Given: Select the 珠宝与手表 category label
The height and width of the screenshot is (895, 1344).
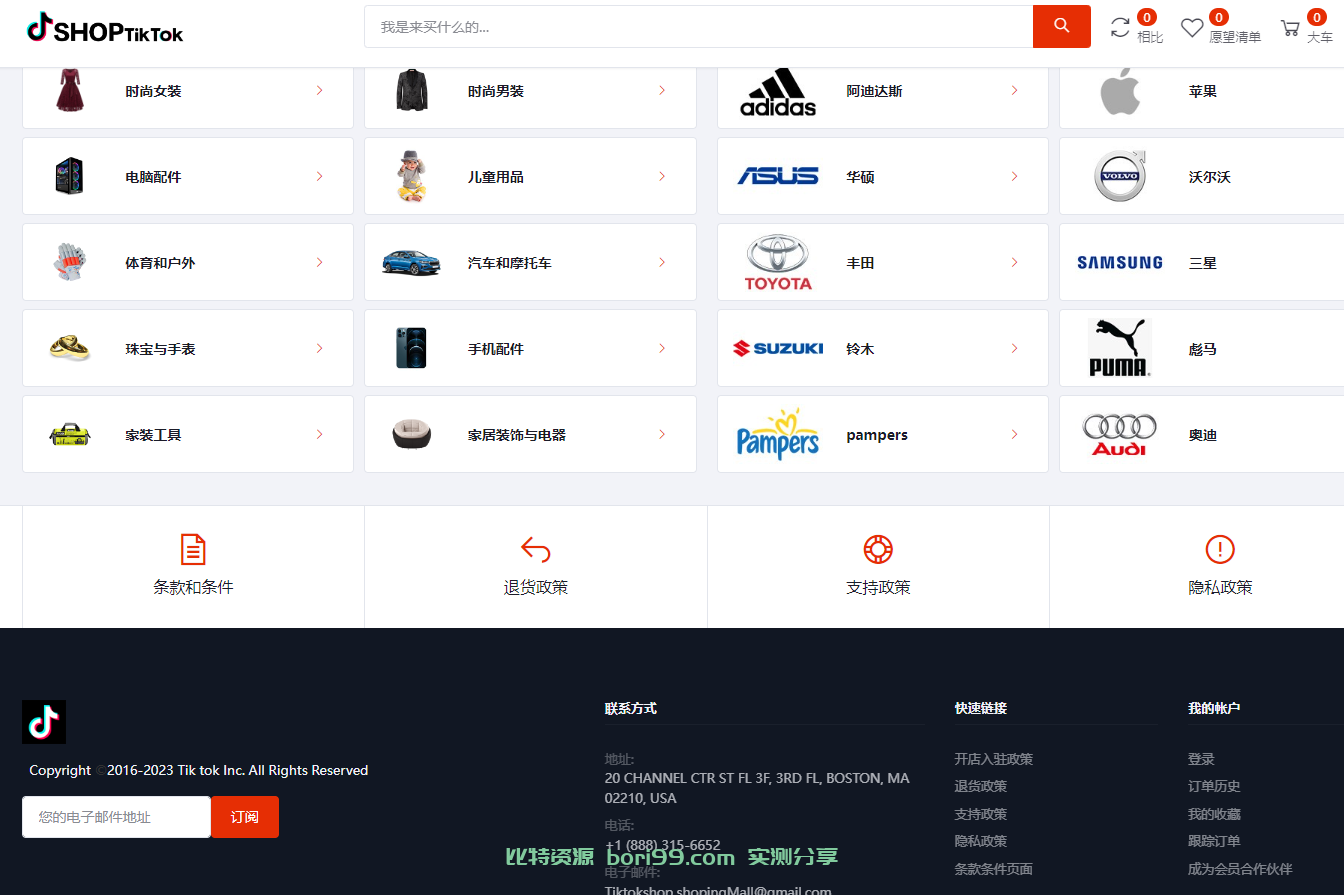Looking at the screenshot, I should click(x=160, y=349).
